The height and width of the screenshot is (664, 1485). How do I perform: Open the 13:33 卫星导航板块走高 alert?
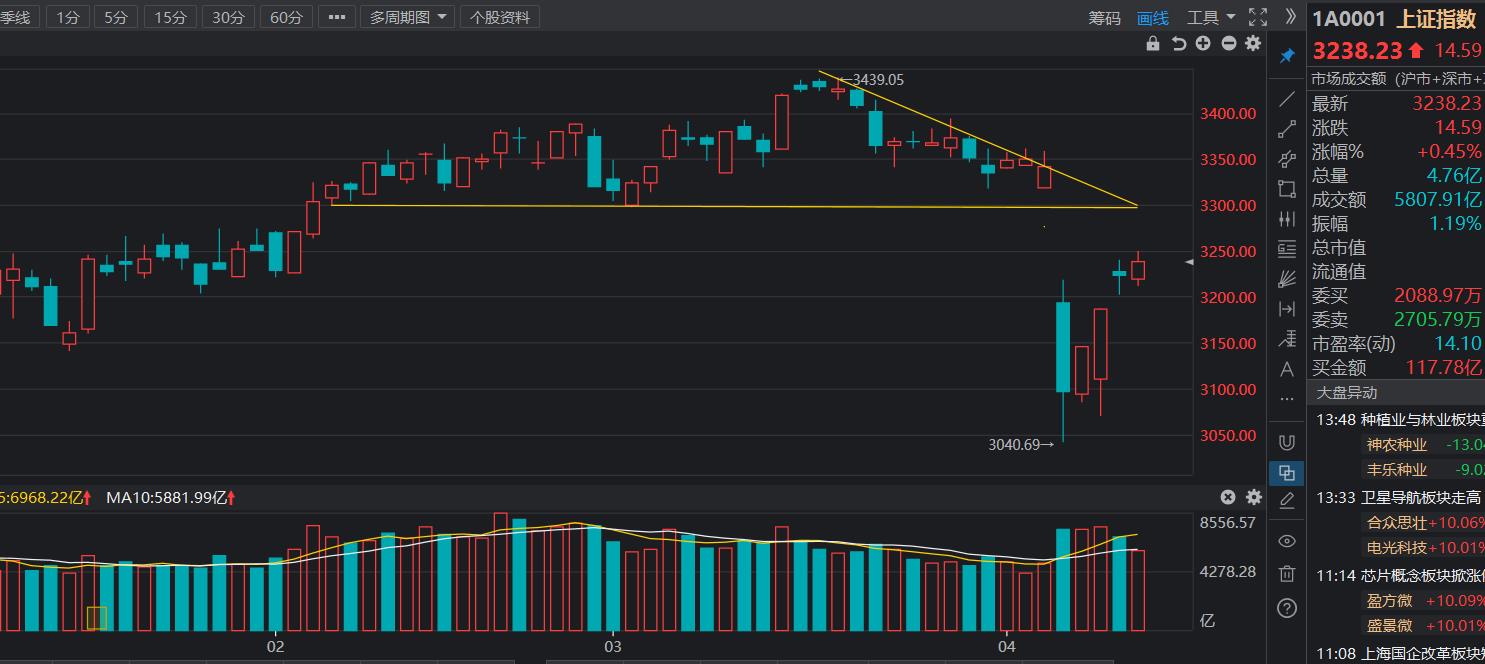pos(1400,497)
